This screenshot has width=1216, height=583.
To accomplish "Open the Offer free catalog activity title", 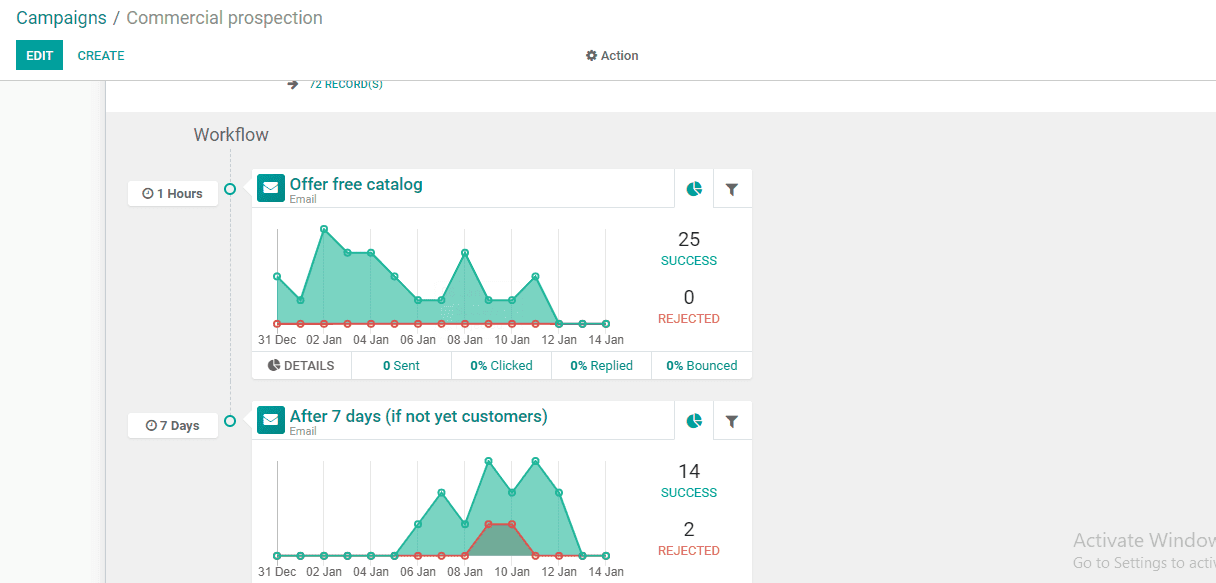I will 356,184.
